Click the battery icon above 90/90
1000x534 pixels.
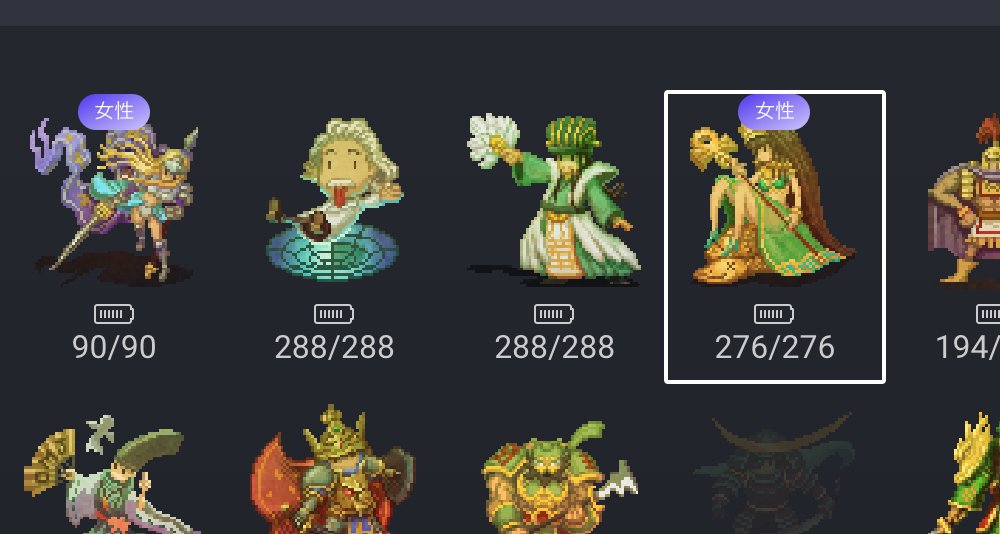coord(114,314)
